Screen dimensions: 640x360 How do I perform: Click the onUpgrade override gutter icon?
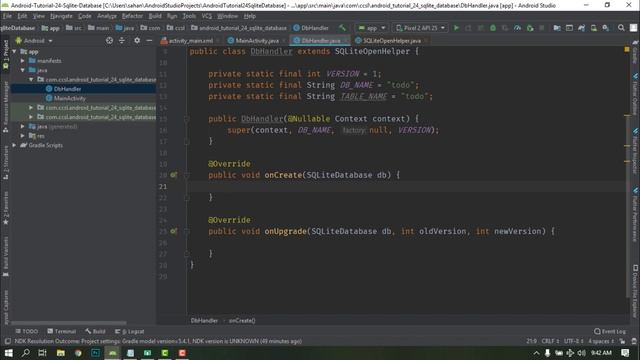pos(173,231)
